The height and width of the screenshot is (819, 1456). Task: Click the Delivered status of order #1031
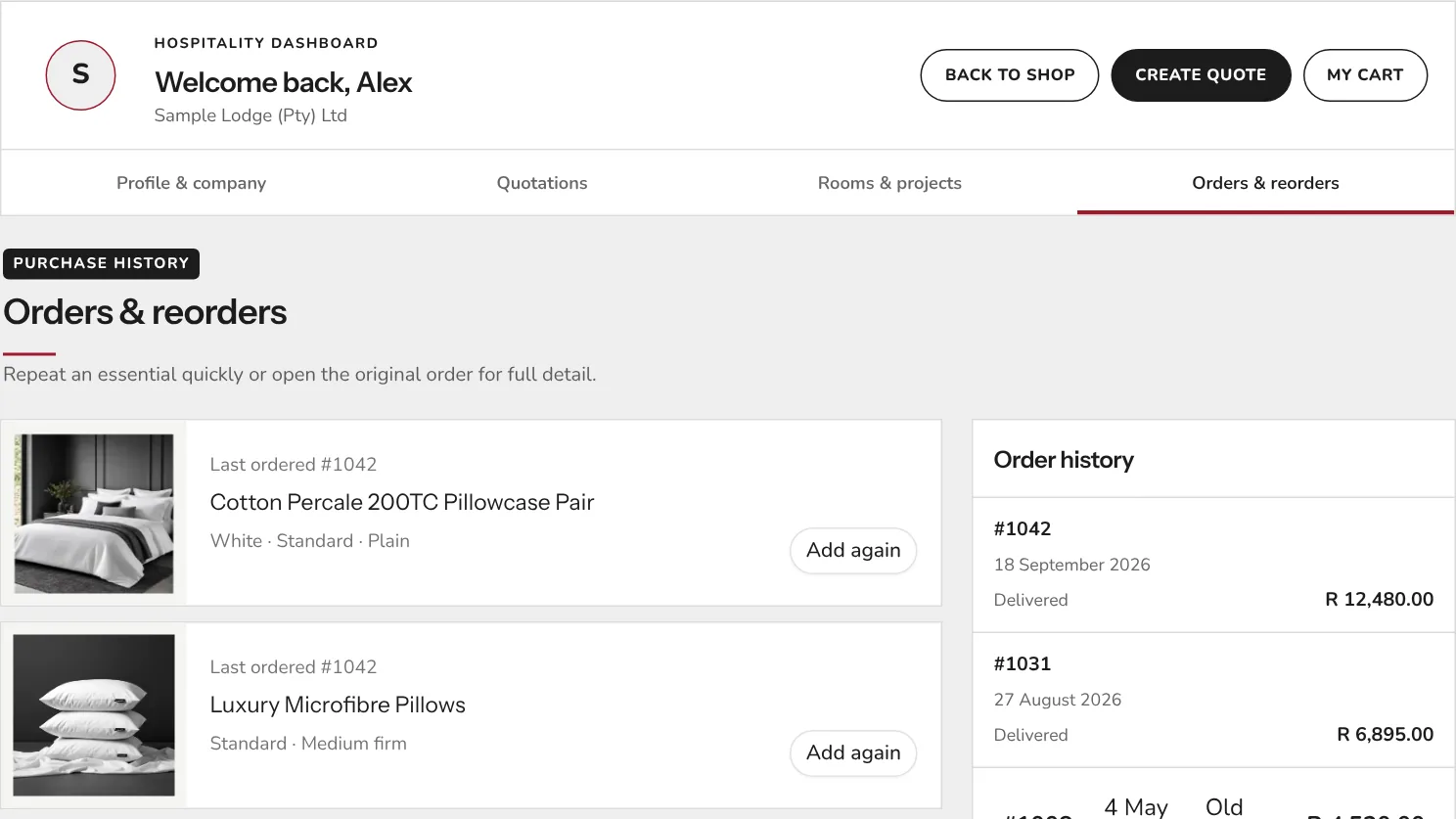(x=1030, y=735)
